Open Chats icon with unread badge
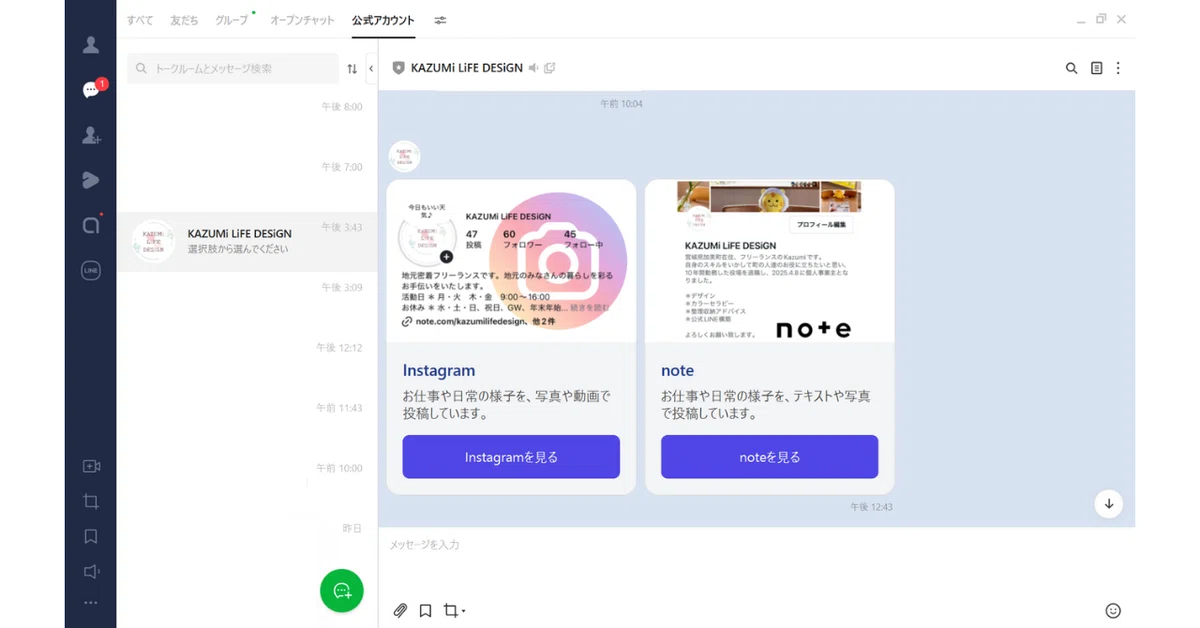1200x628 pixels. pyautogui.click(x=91, y=90)
